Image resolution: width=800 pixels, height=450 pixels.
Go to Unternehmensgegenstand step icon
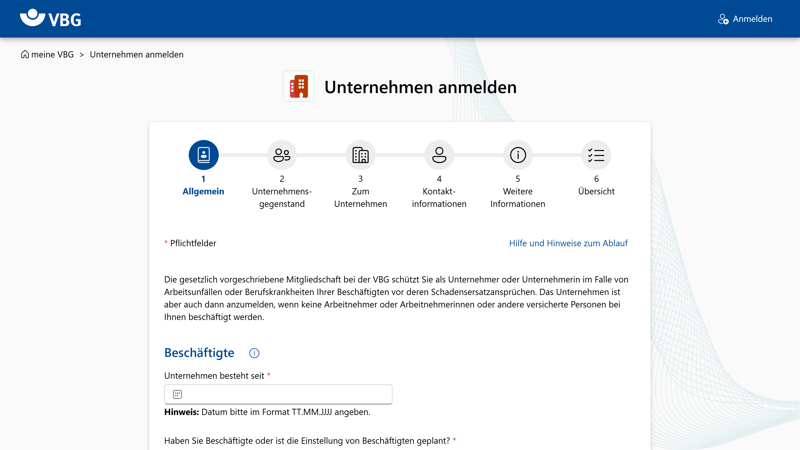pos(282,155)
